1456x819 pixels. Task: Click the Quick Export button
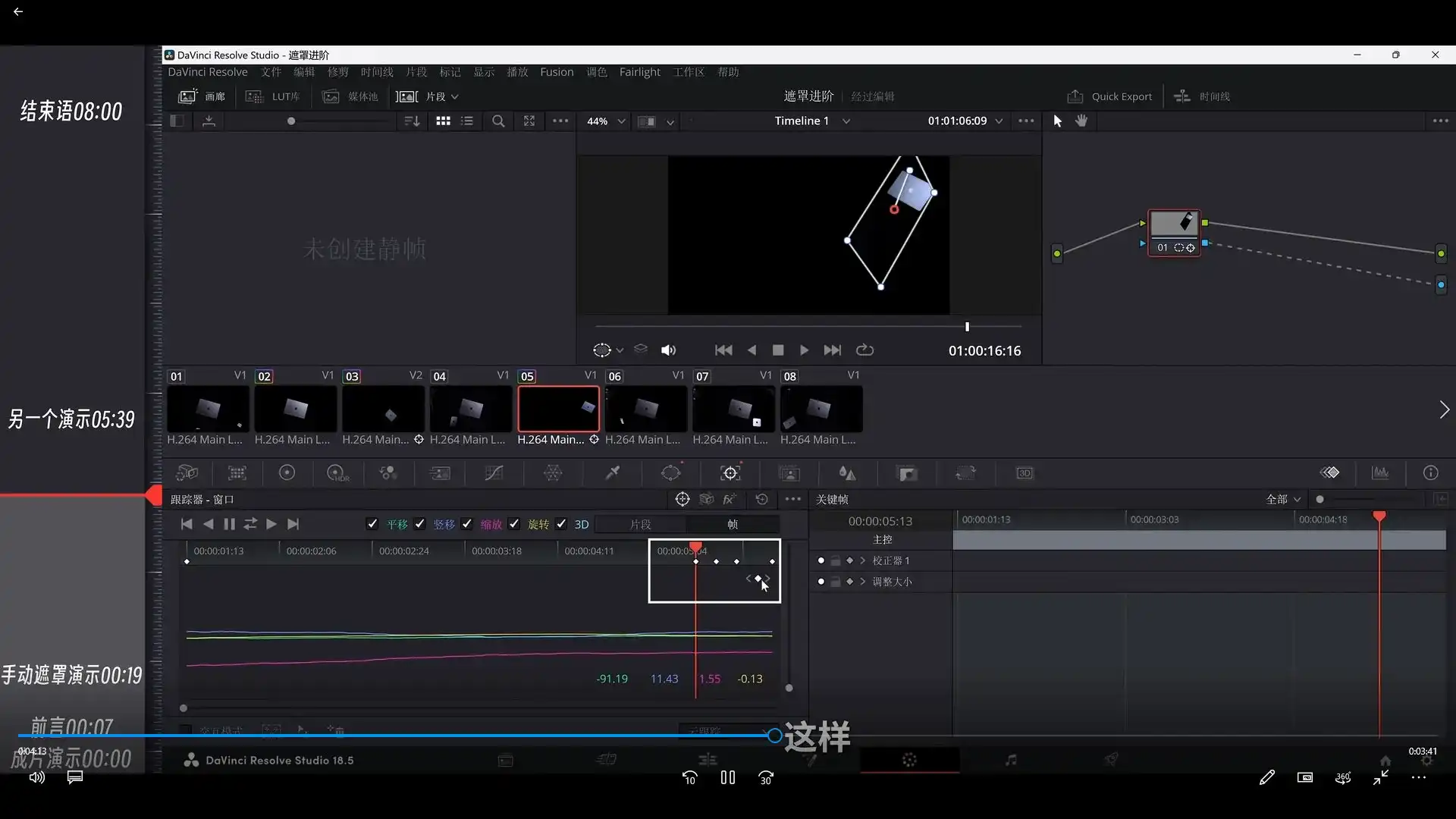1109,96
